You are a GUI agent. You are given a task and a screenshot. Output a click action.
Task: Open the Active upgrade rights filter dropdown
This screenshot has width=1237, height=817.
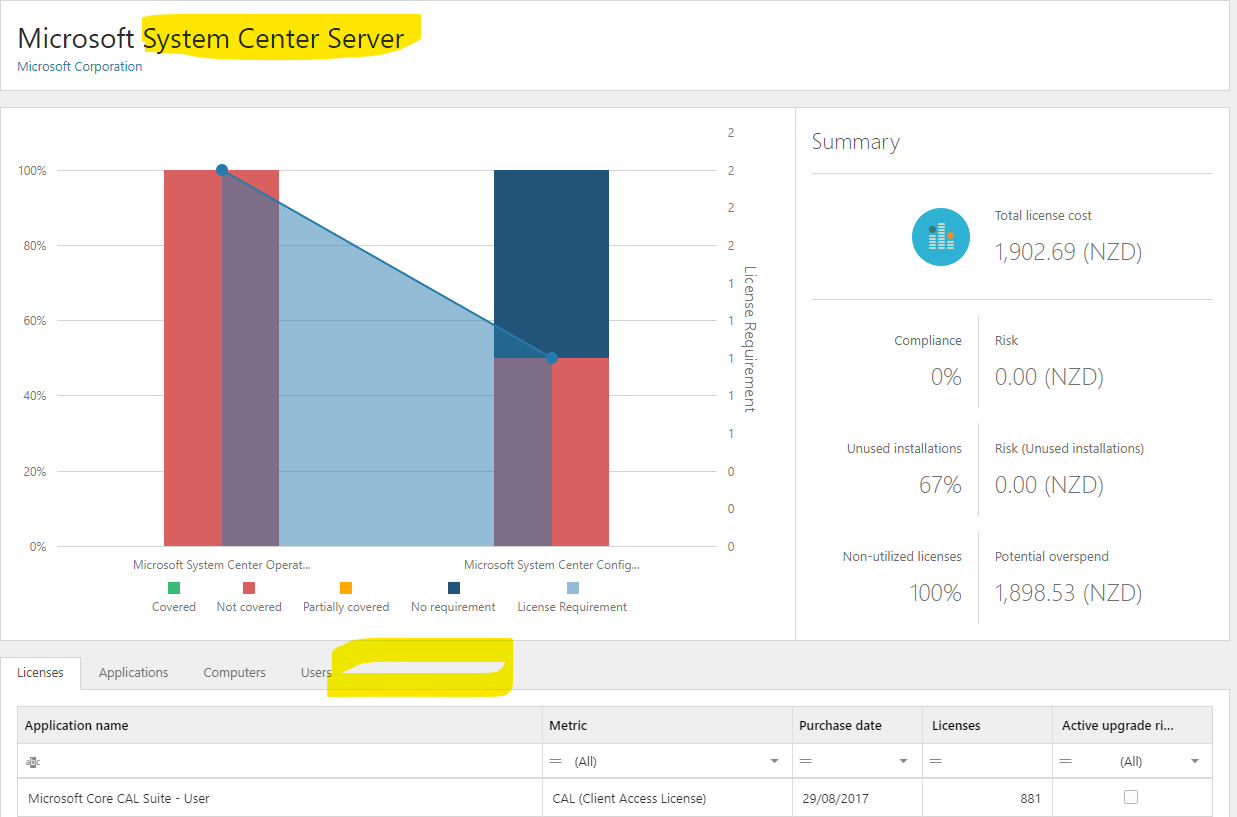click(1195, 762)
